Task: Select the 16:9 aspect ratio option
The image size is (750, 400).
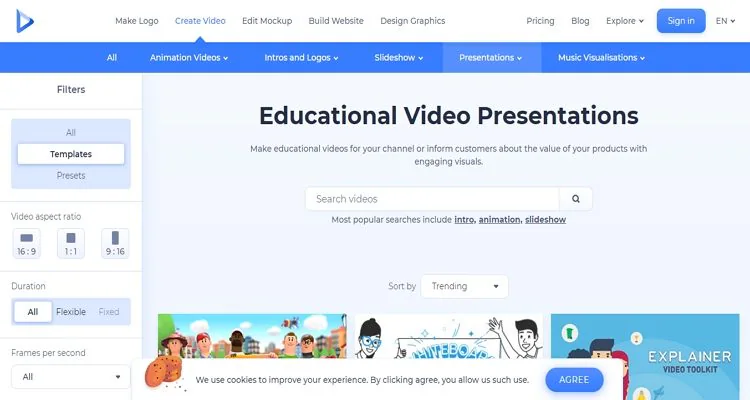Action: [x=26, y=244]
